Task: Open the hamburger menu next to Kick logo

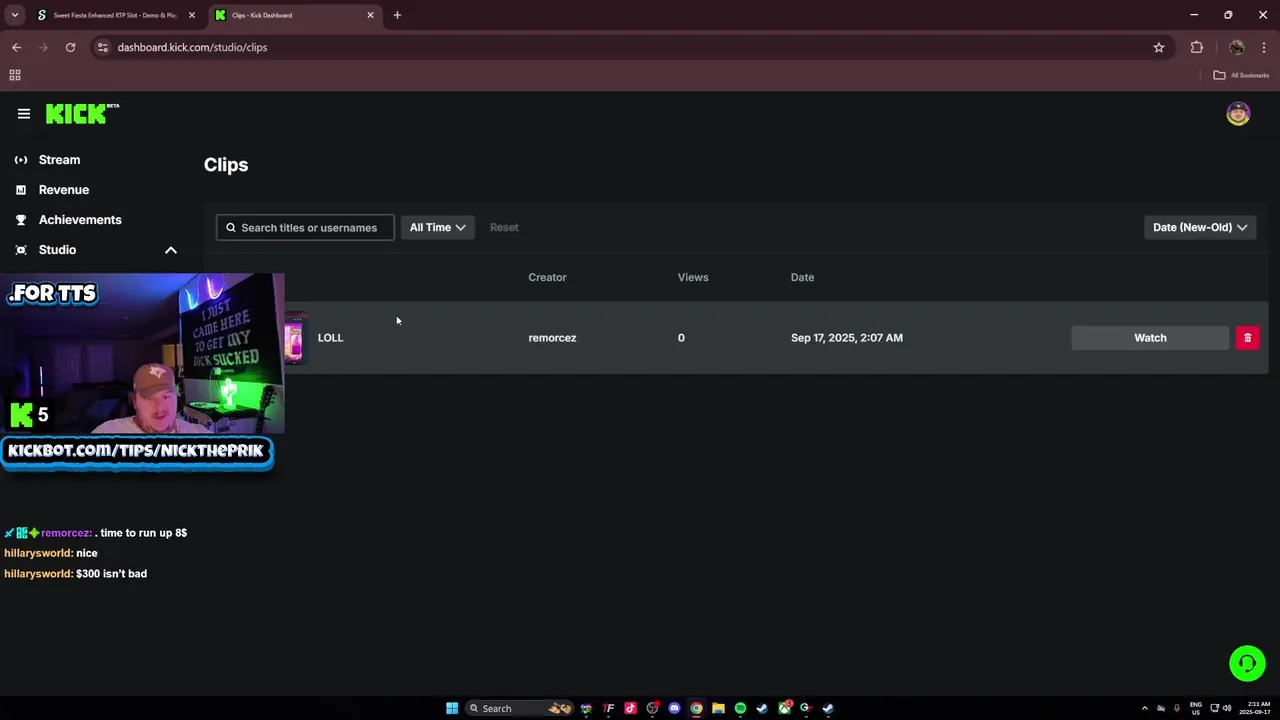Action: point(24,114)
